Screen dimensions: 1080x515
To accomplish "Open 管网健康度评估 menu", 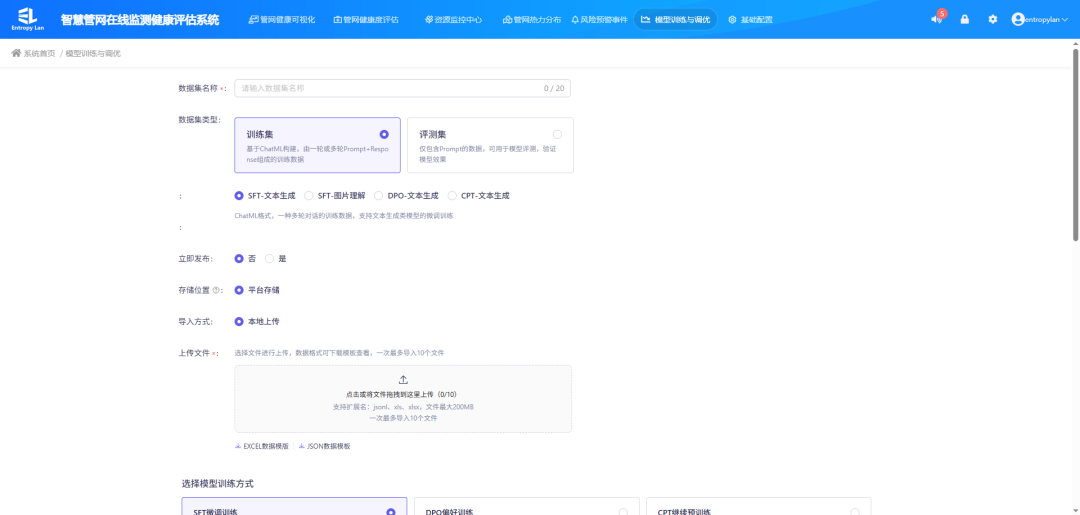I will pos(365,20).
